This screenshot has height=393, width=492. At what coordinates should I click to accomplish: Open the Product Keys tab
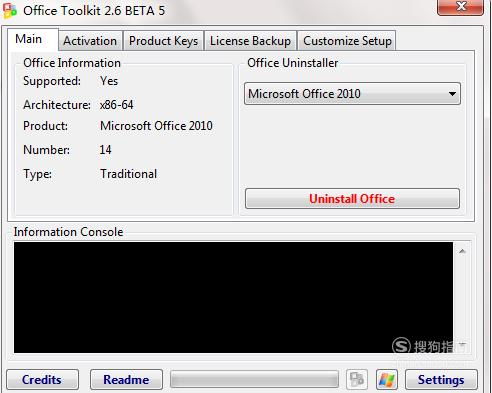pos(163,41)
